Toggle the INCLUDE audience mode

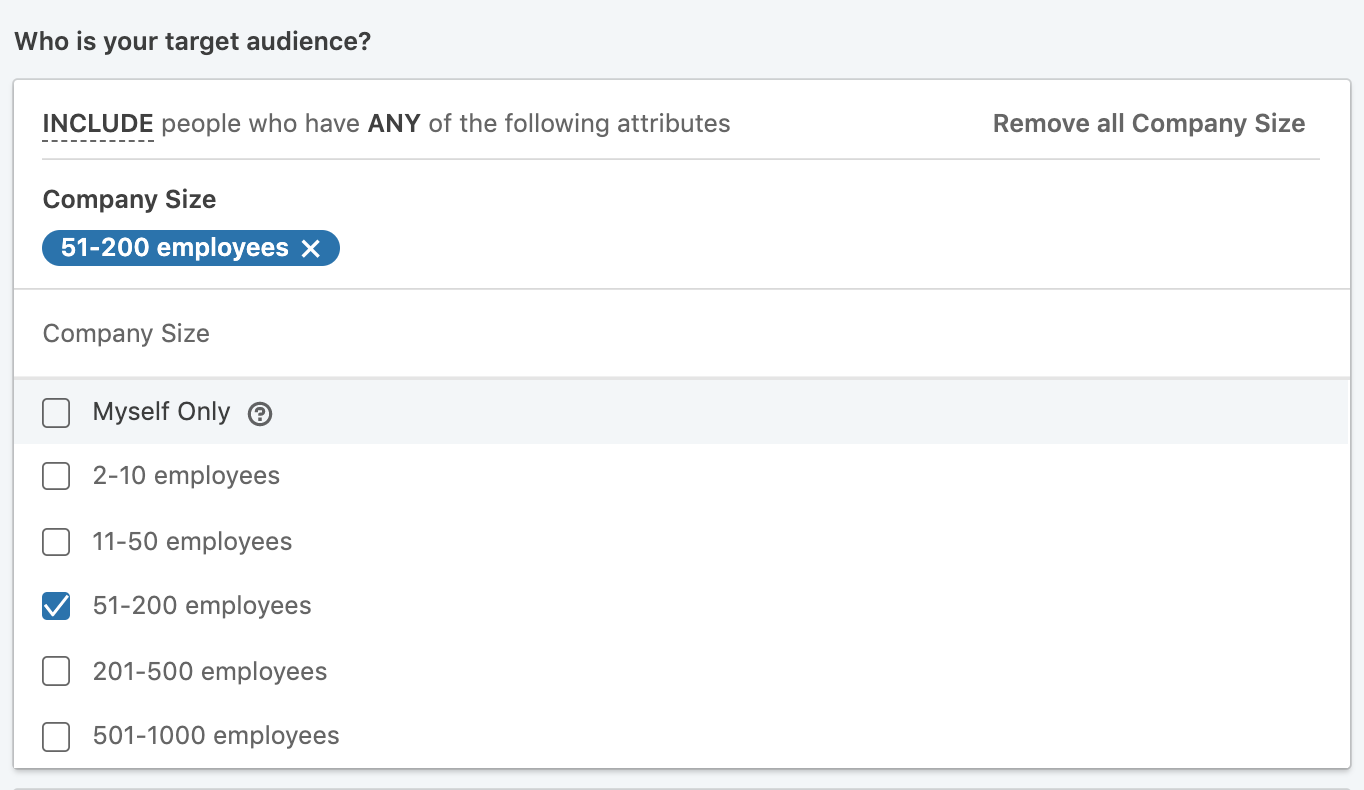click(x=98, y=124)
